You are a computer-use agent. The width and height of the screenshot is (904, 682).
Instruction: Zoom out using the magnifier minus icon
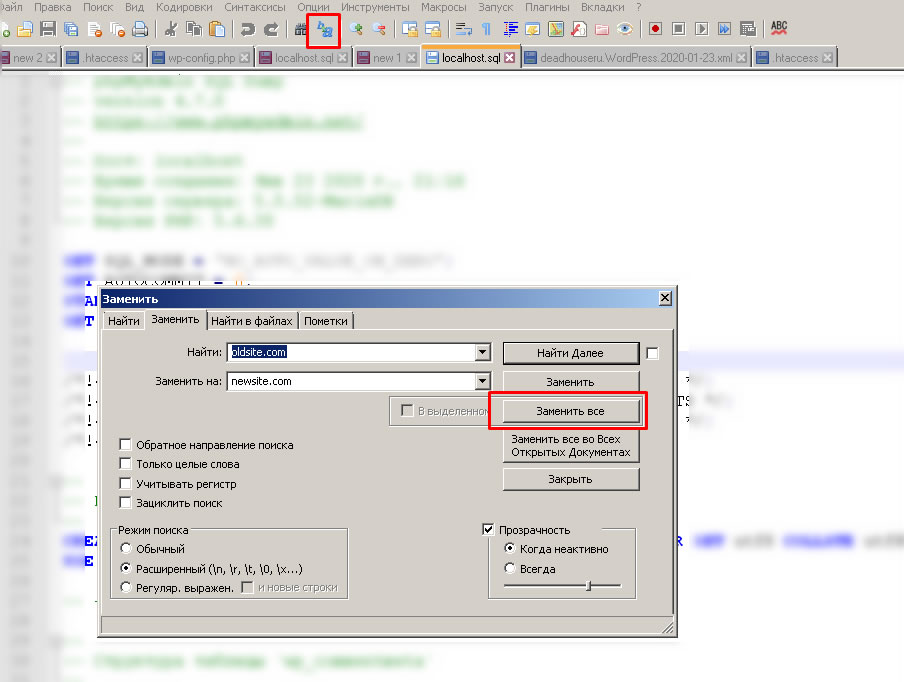point(379,29)
